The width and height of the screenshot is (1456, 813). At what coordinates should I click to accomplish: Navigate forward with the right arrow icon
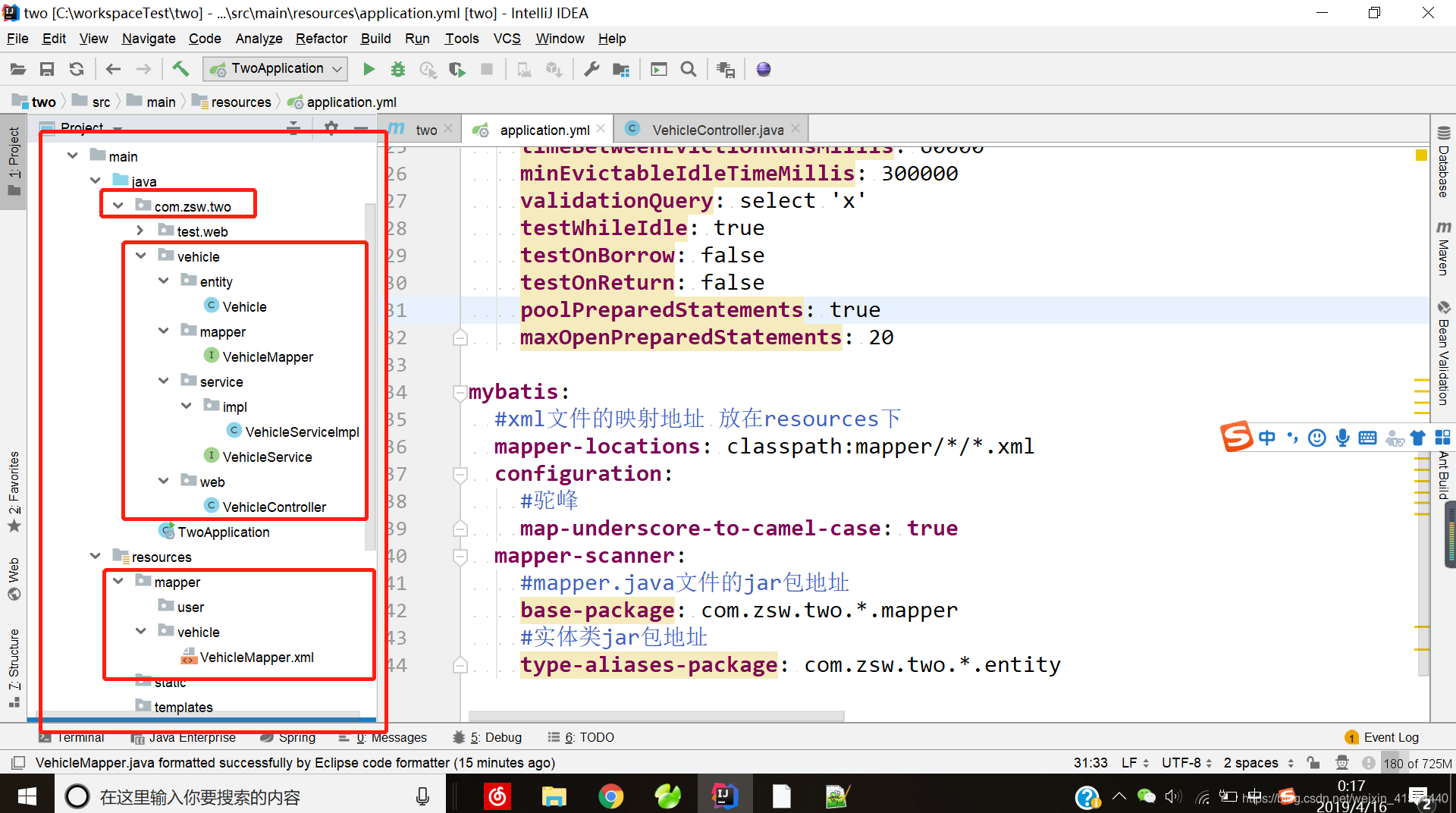point(143,69)
